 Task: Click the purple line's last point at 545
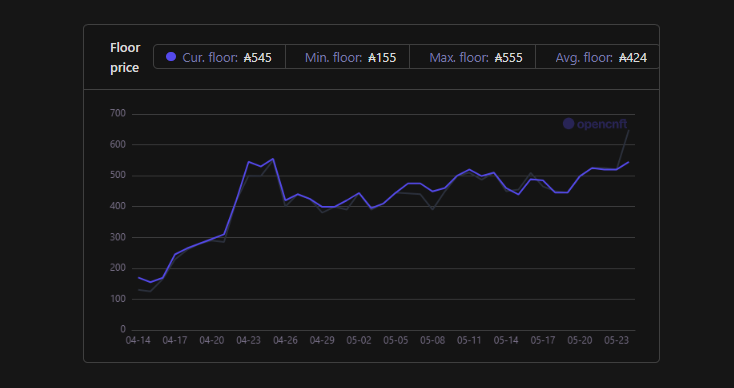[x=629, y=162]
